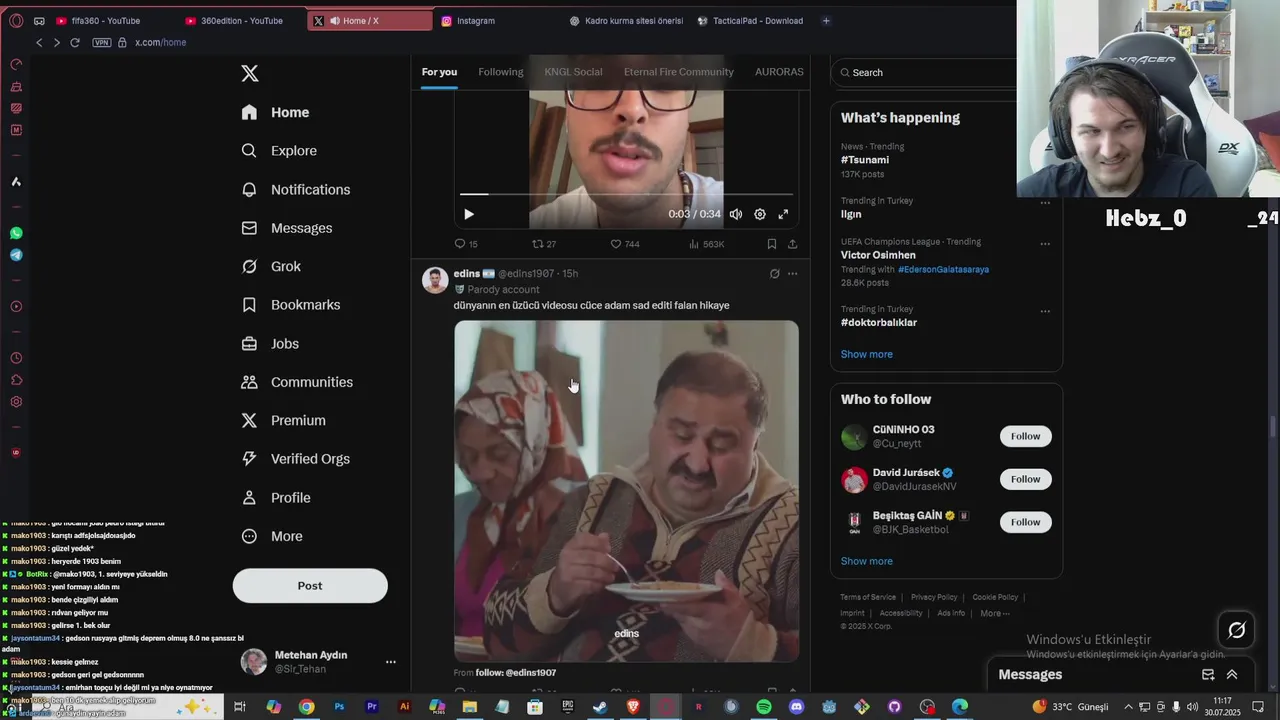This screenshot has width=1280, height=720.
Task: Open History clock icon in Opera sidebar
Action: coord(16,358)
